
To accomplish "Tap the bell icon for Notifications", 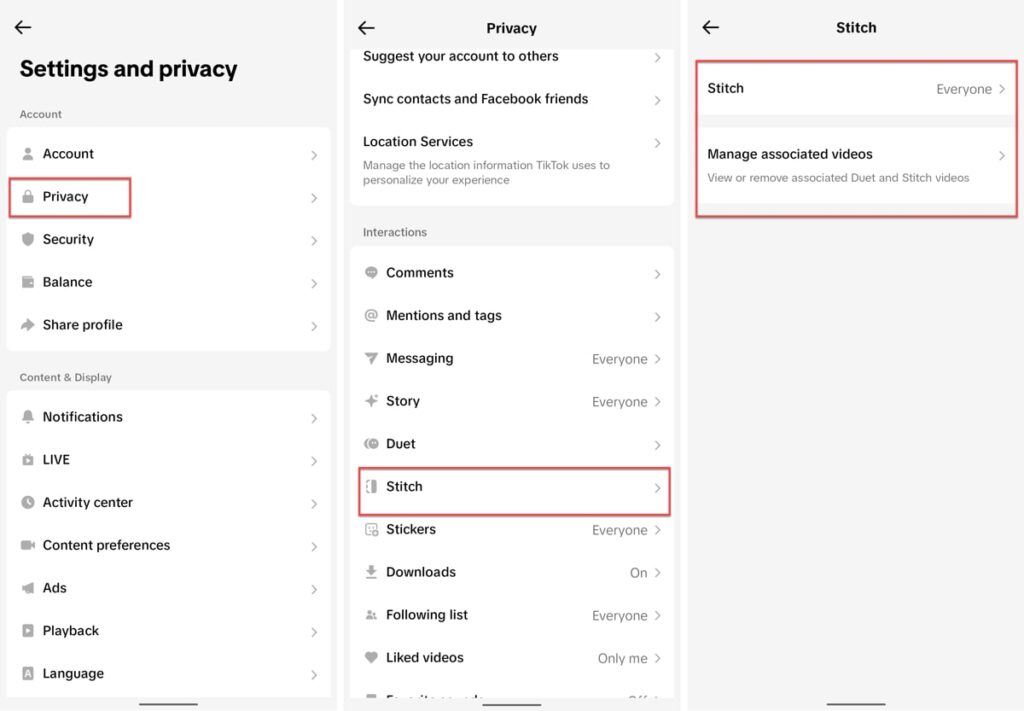I will point(28,417).
